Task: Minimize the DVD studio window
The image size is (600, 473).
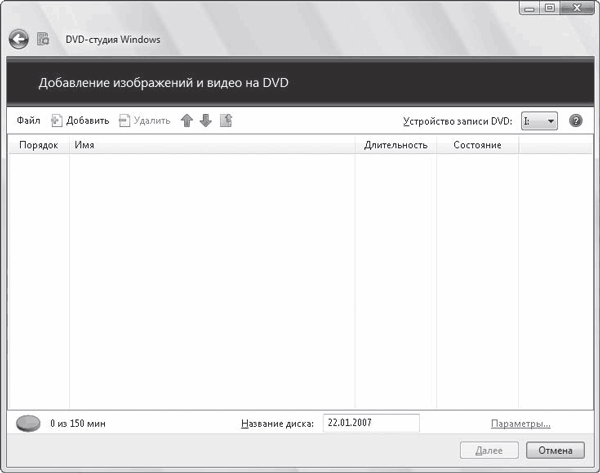Action: click(x=529, y=8)
